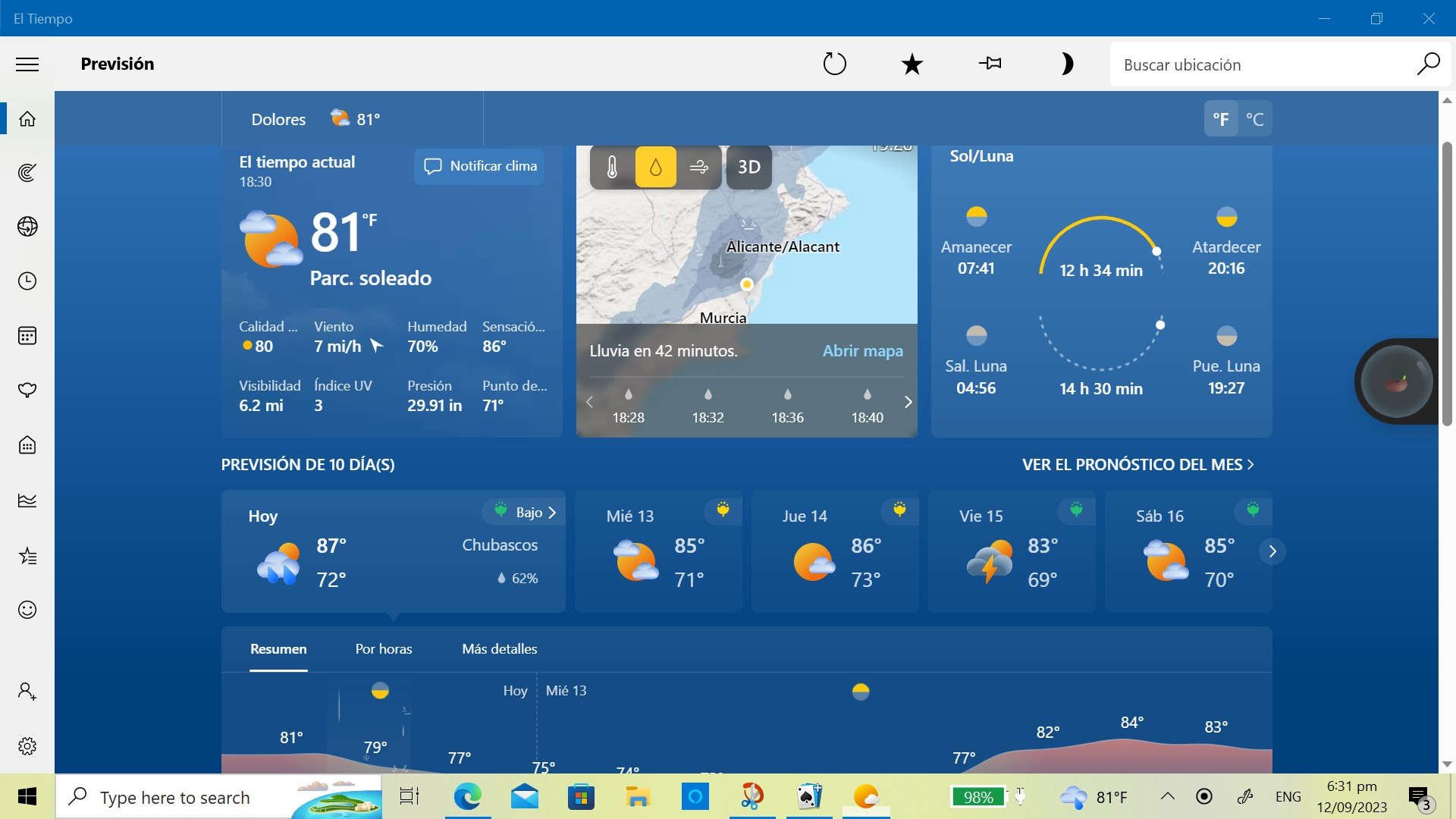Click taskbar weather widget 81°F
Image resolution: width=1456 pixels, height=819 pixels.
(x=1094, y=797)
